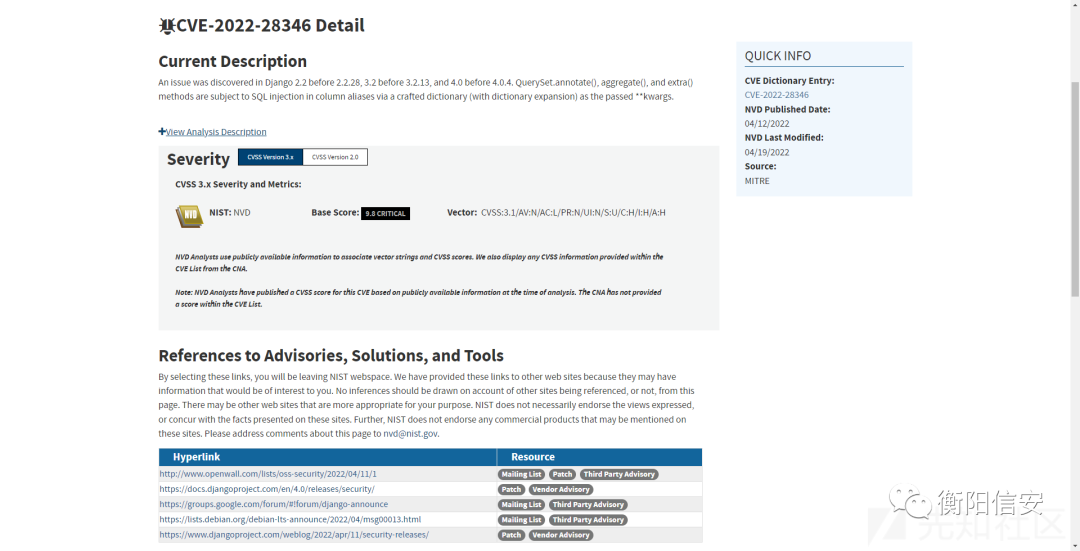Click the NVD Published Date 04/12/2022
The width and height of the screenshot is (1080, 551).
767,124
